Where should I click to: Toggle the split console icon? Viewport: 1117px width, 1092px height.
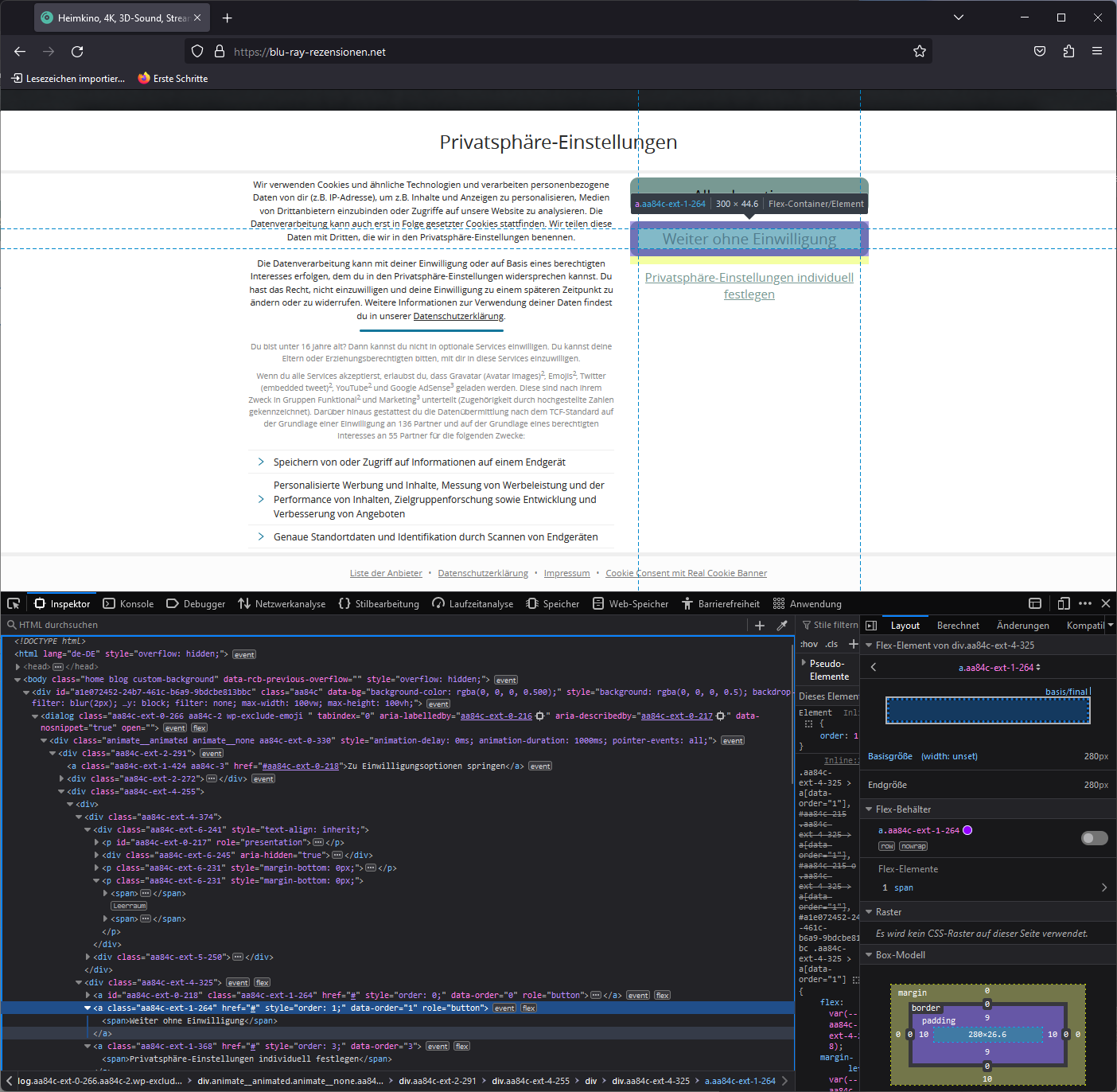point(1035,603)
